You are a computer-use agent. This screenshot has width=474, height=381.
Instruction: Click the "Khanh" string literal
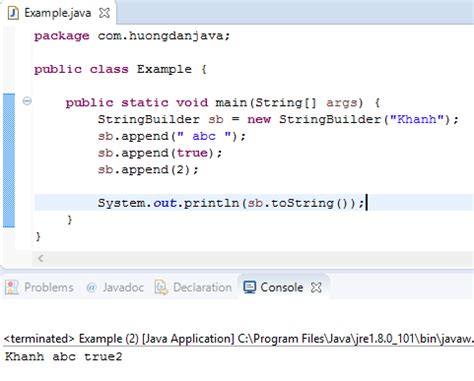418,119
